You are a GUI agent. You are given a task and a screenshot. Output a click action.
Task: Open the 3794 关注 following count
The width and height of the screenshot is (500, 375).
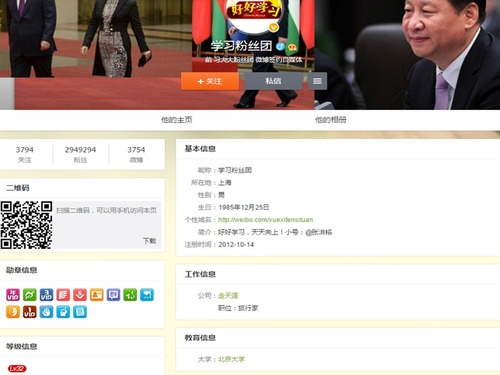point(25,154)
